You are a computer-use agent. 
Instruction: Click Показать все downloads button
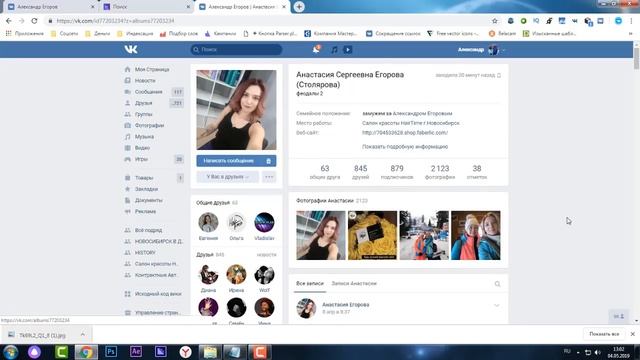tap(604, 334)
